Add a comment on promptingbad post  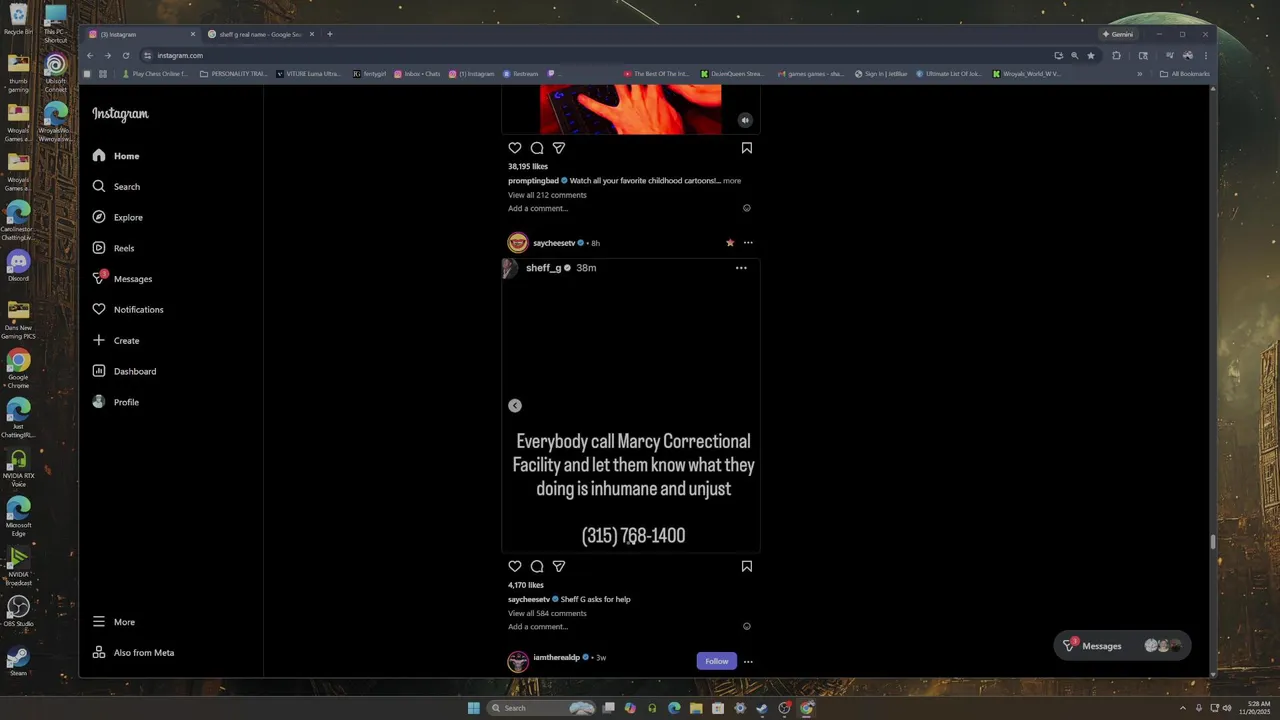coord(538,208)
